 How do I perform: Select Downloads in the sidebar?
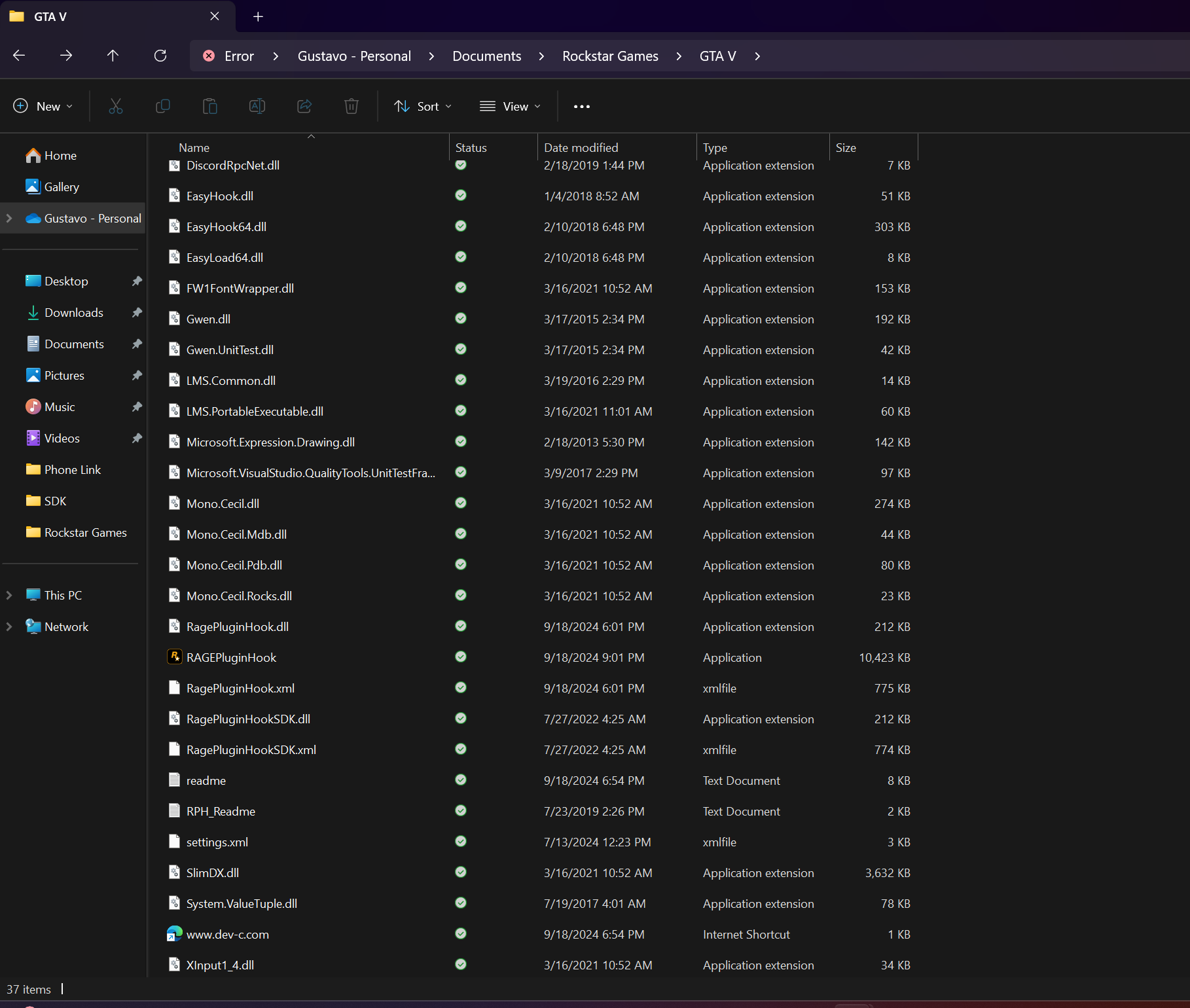click(x=73, y=313)
